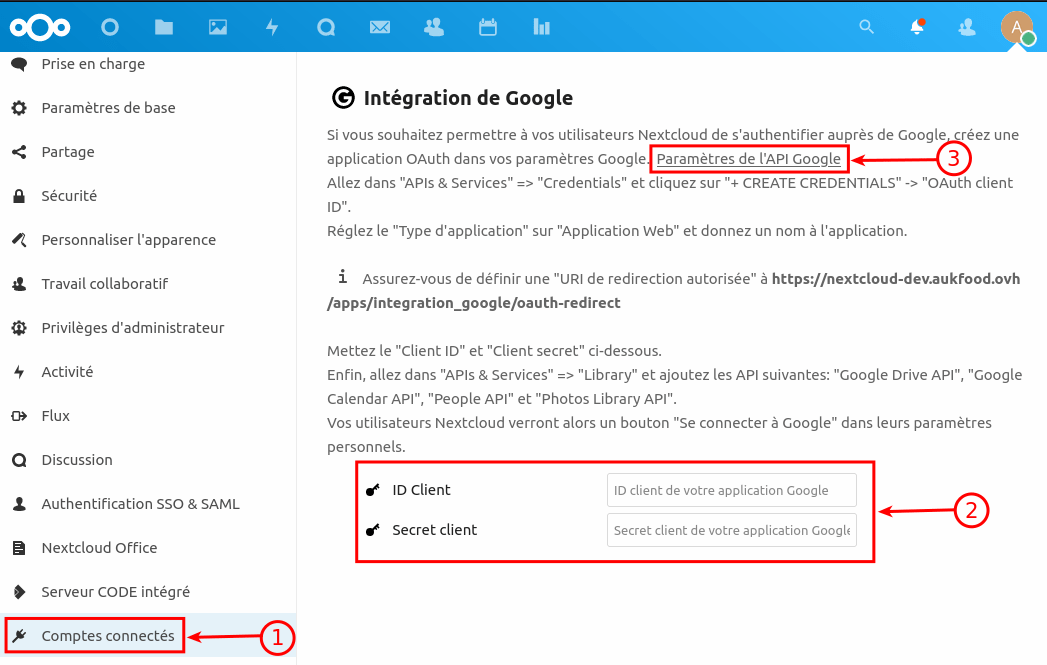
Task: Open the notifications bell
Action: (x=917, y=27)
